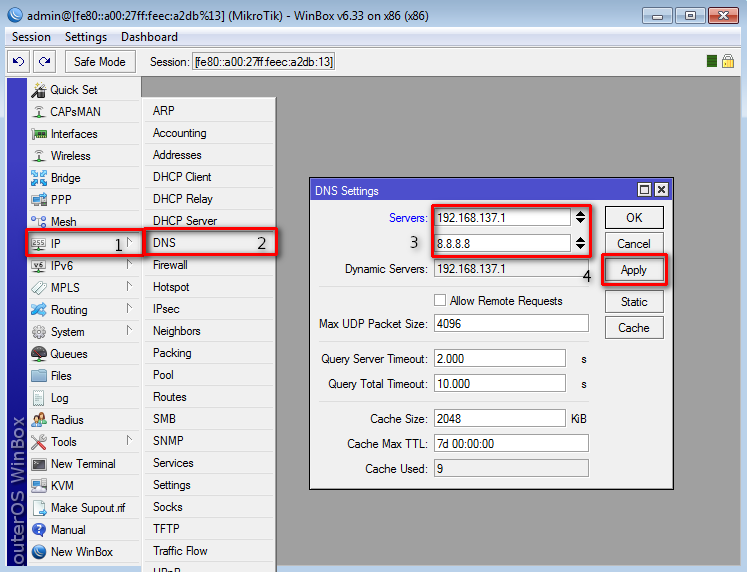Select Hotspot from IP submenu
Image resolution: width=747 pixels, height=572 pixels.
[x=210, y=287]
